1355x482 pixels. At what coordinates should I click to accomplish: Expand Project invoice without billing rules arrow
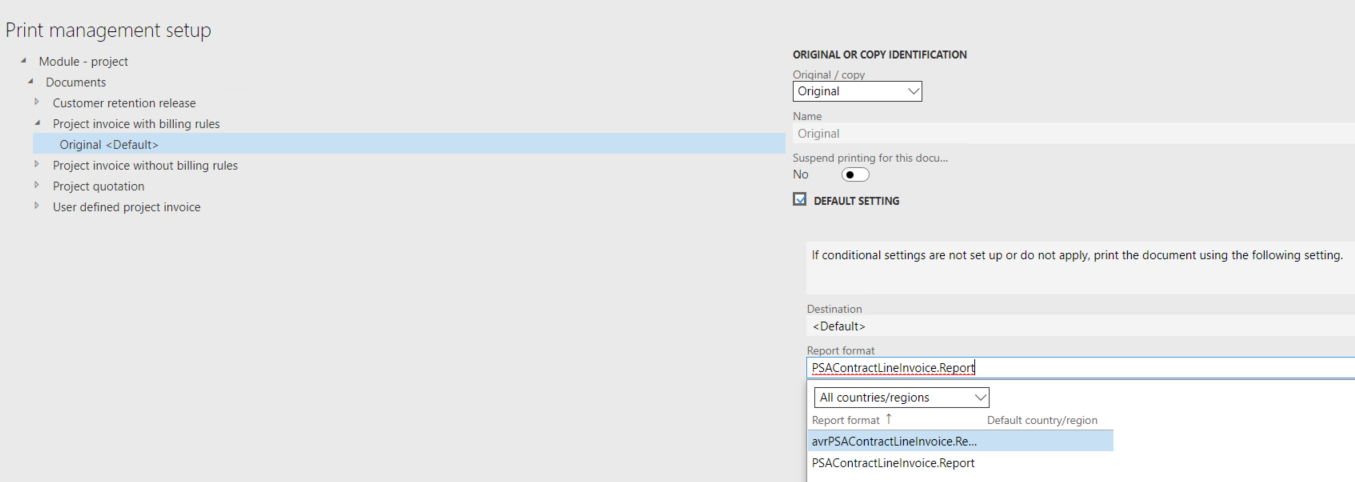point(37,165)
